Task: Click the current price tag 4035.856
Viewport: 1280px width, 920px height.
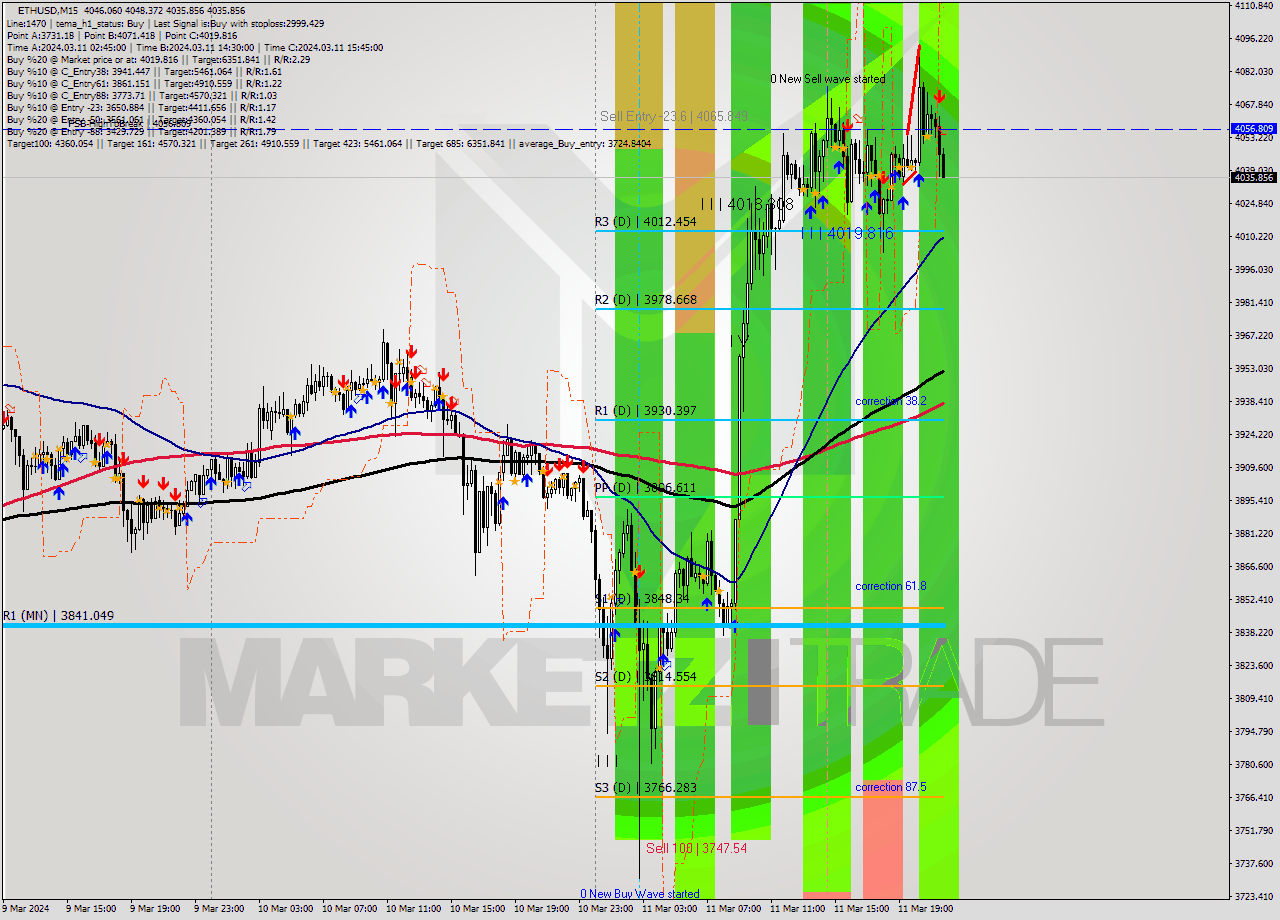Action: [1254, 177]
